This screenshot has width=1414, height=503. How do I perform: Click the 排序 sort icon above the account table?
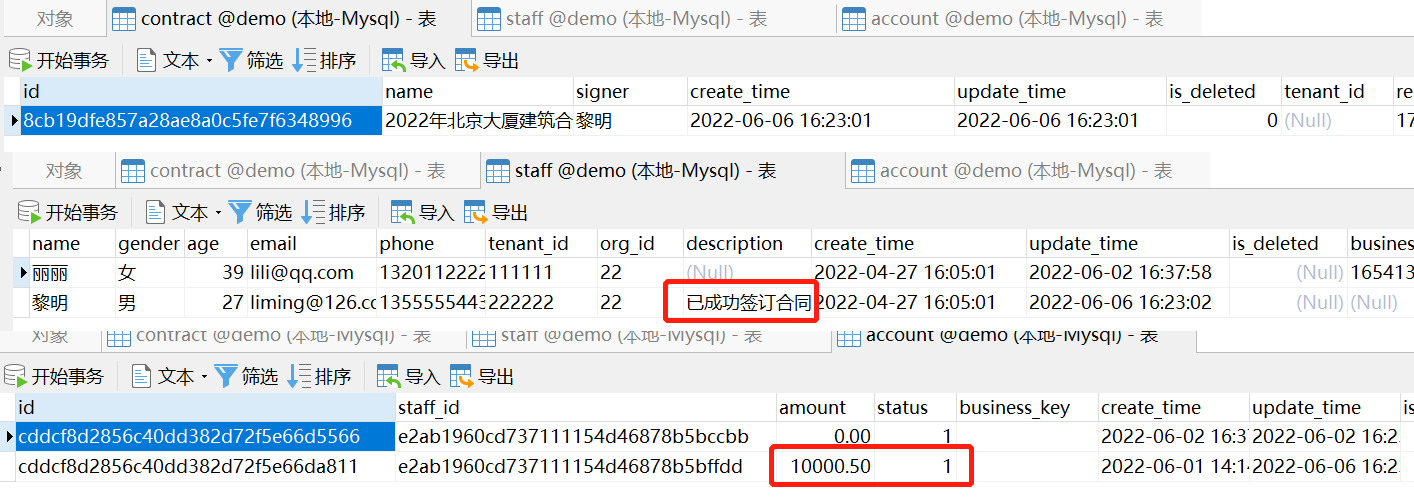[299, 376]
